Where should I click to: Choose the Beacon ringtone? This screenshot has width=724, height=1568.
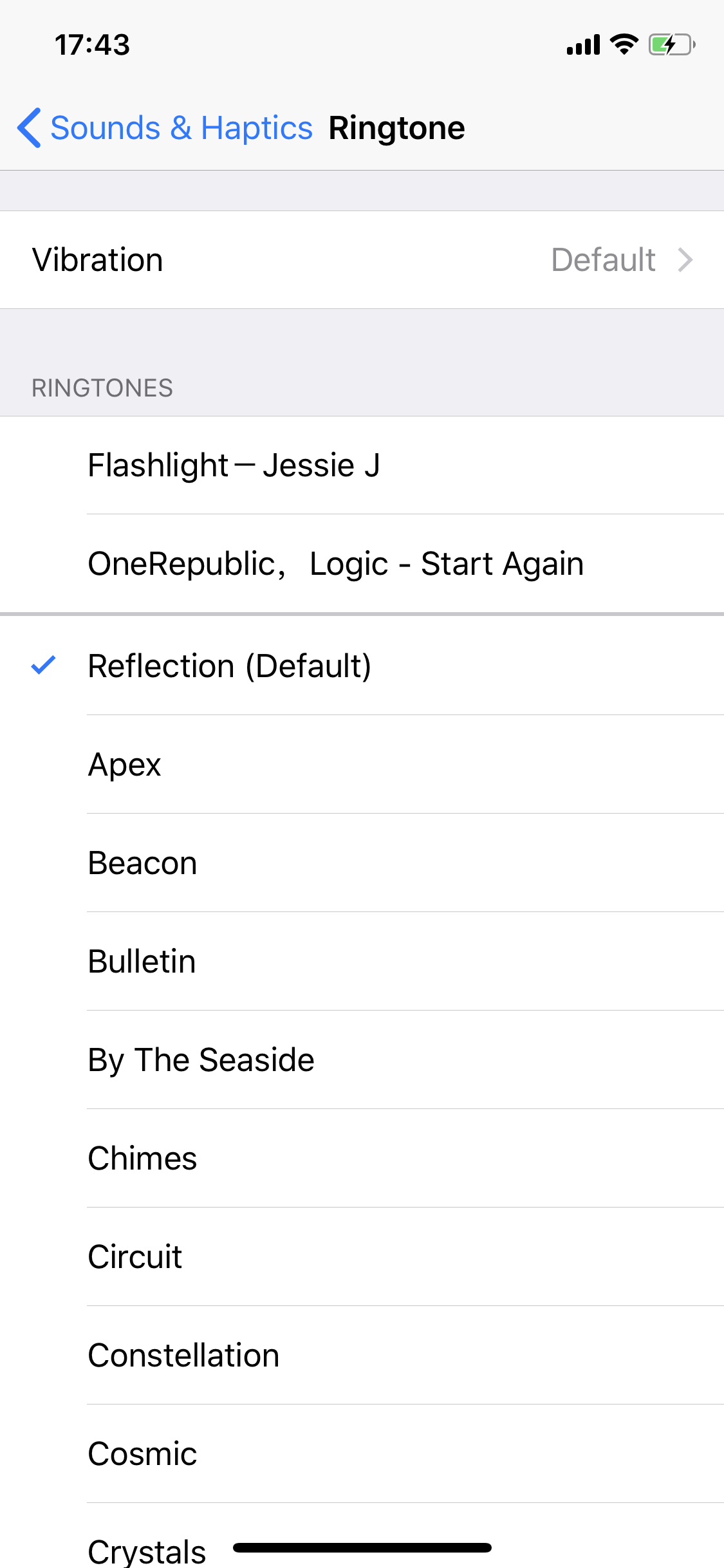tap(362, 863)
